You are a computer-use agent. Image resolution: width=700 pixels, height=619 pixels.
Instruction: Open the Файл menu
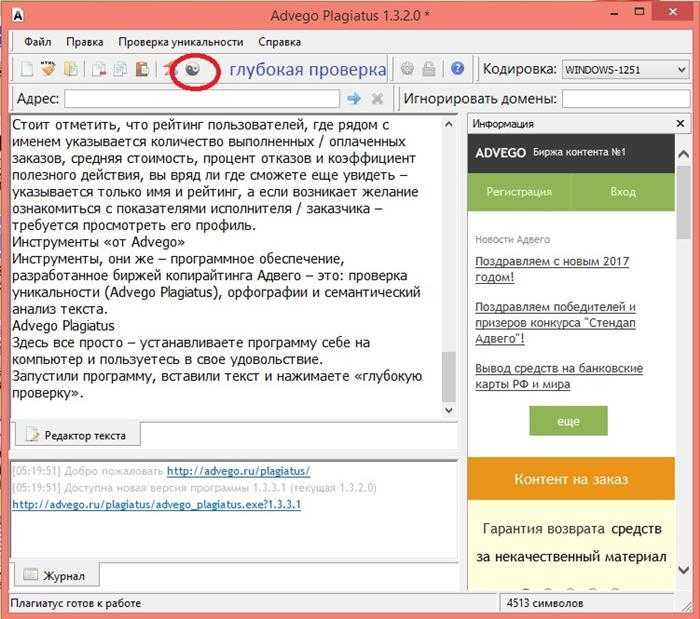[38, 42]
